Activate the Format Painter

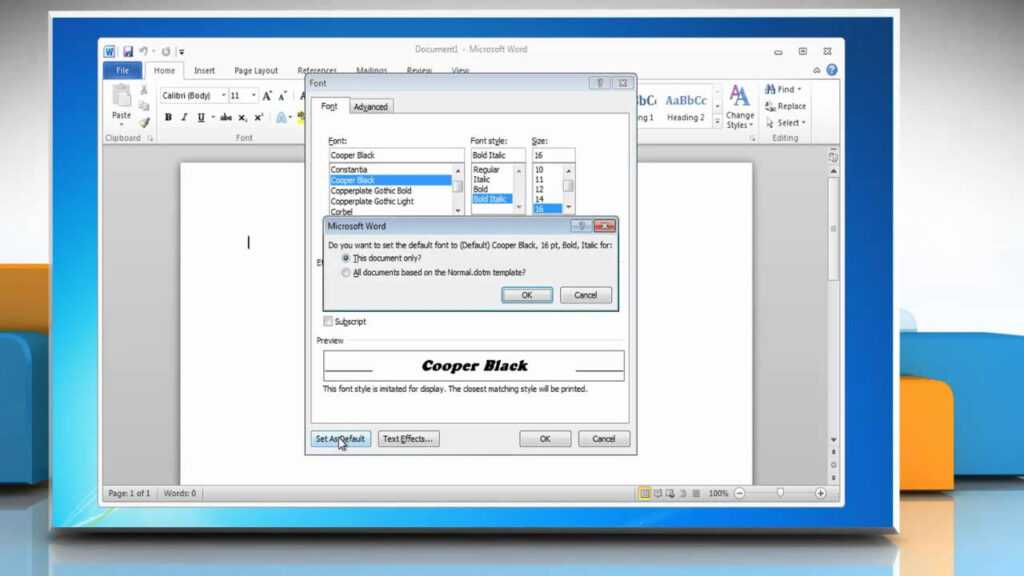click(x=144, y=122)
